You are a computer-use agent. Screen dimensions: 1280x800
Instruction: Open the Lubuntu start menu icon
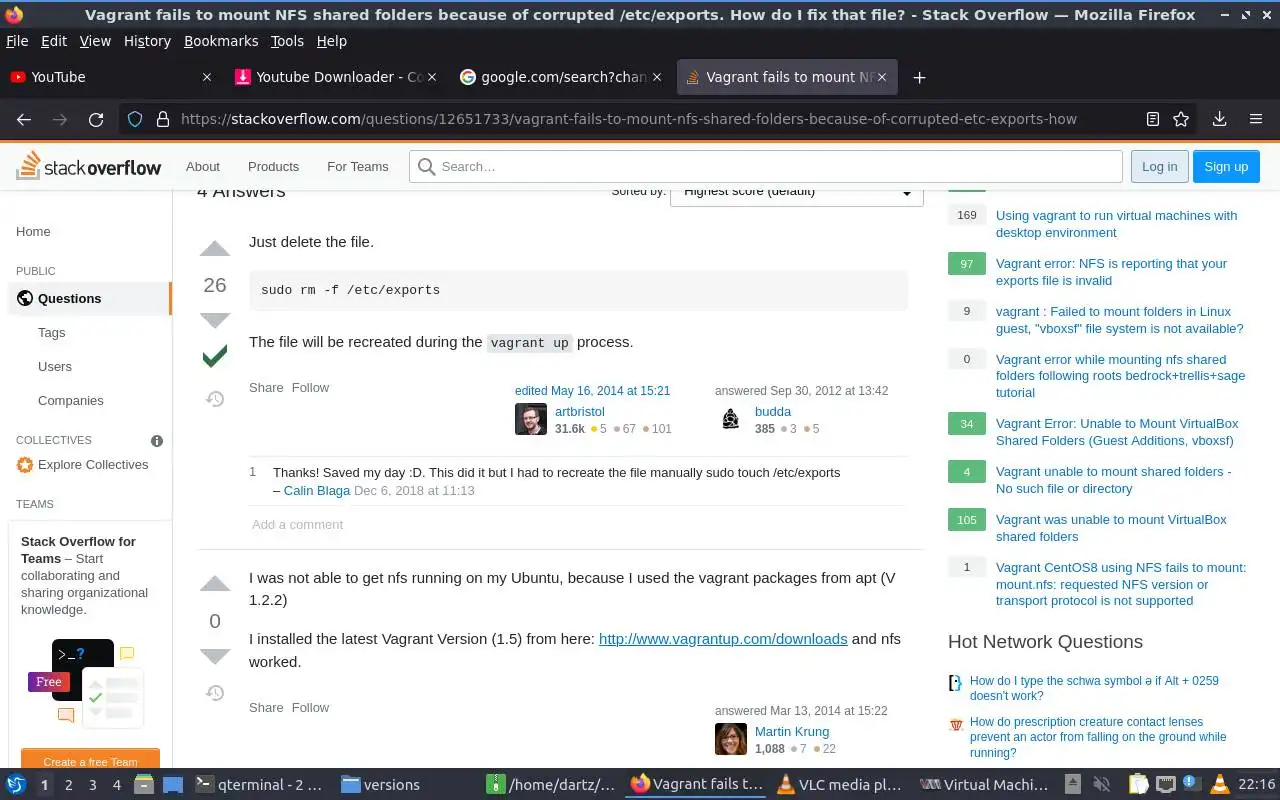coord(16,784)
